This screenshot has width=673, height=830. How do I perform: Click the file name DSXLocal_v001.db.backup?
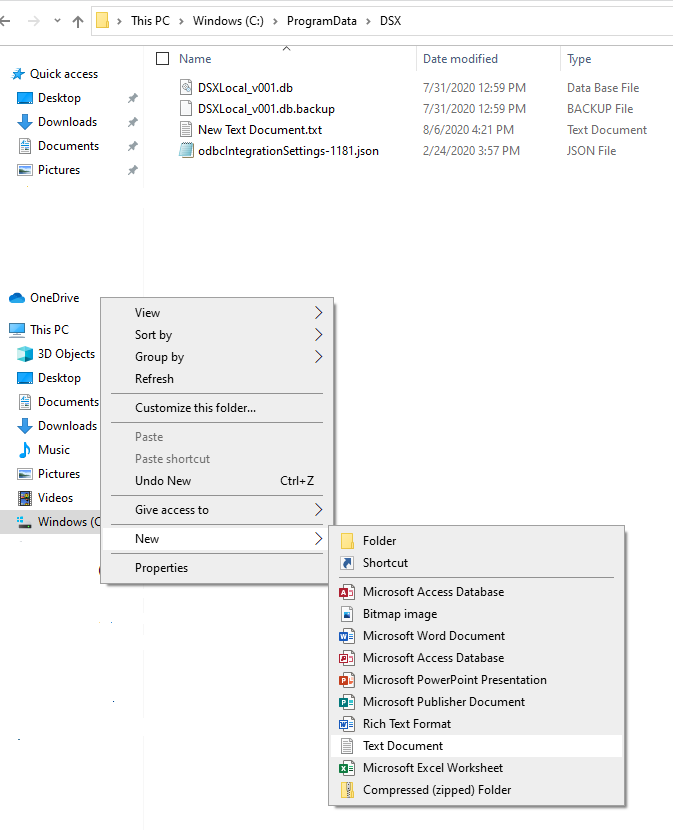click(x=266, y=109)
